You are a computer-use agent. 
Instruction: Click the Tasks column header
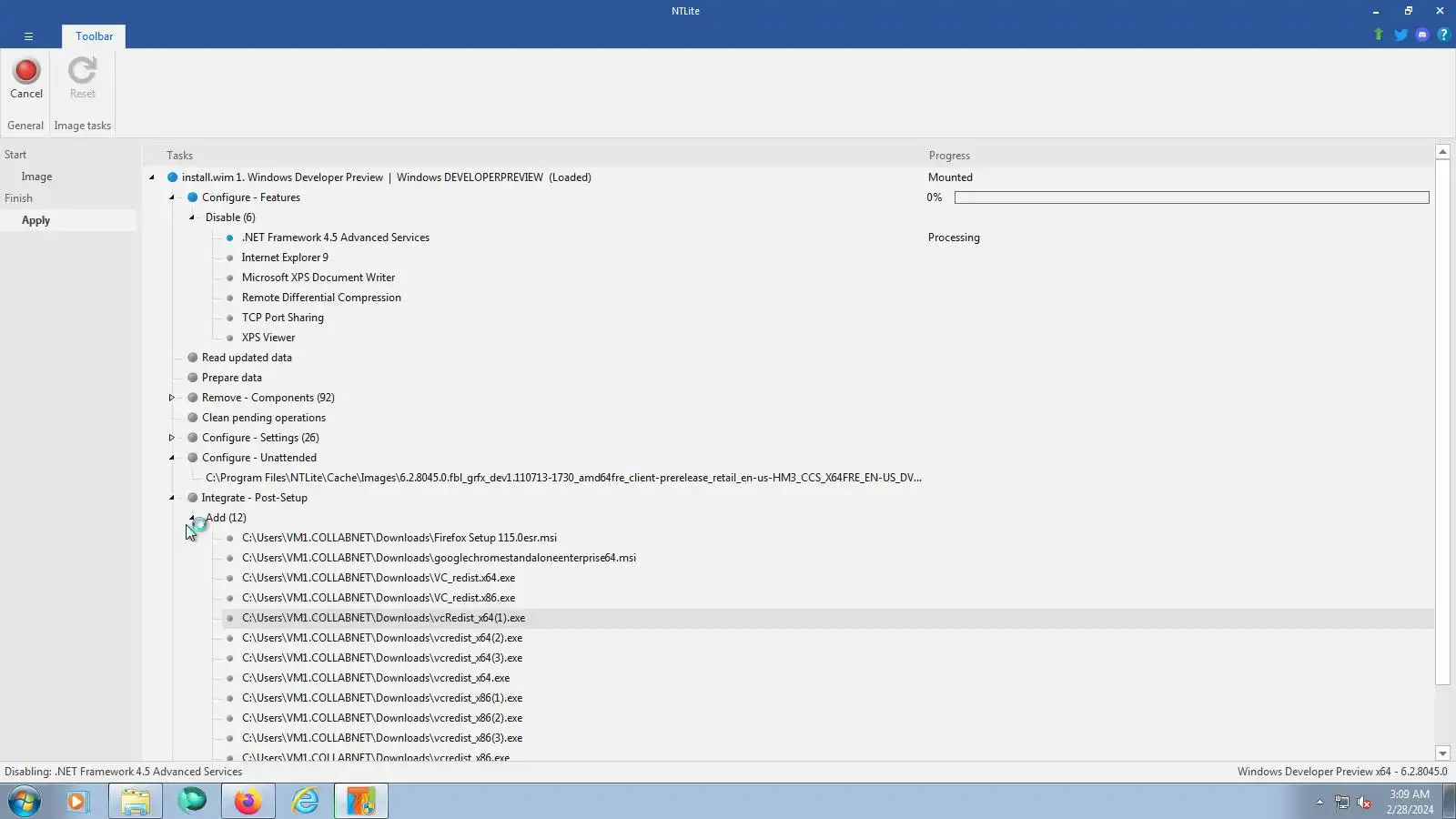(179, 156)
